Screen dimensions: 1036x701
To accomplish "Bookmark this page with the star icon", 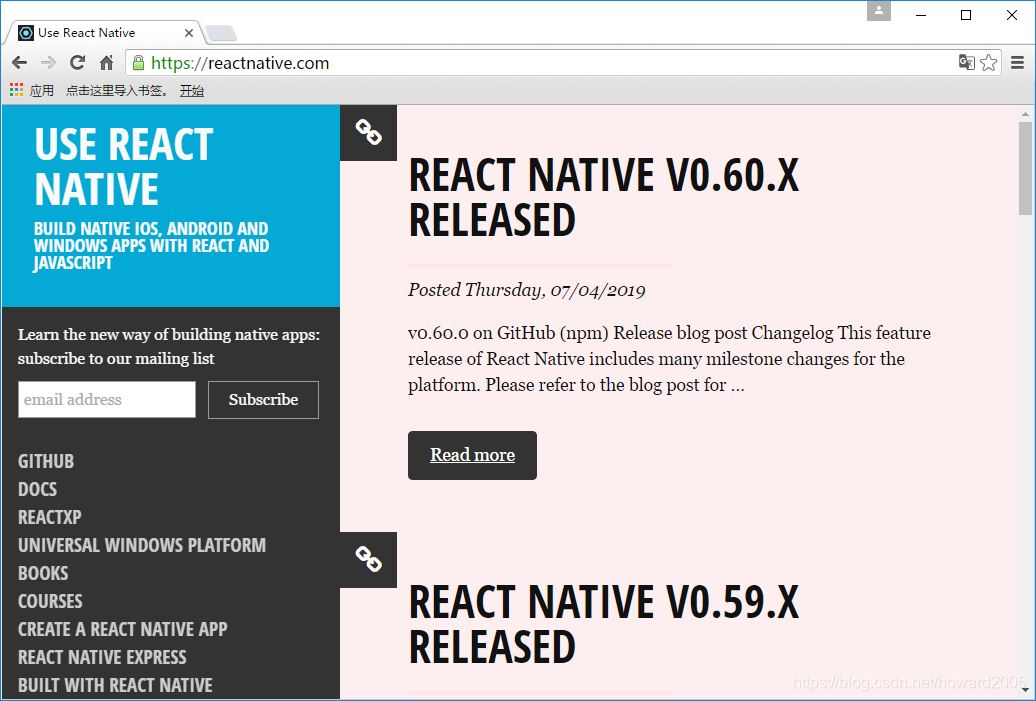I will (x=988, y=63).
